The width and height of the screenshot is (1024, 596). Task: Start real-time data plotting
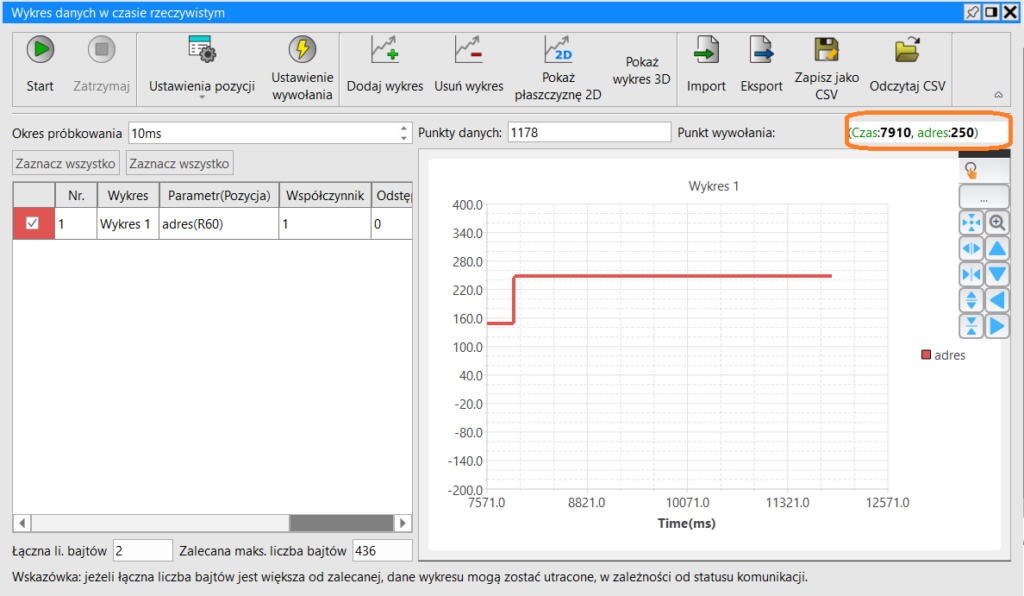point(40,65)
